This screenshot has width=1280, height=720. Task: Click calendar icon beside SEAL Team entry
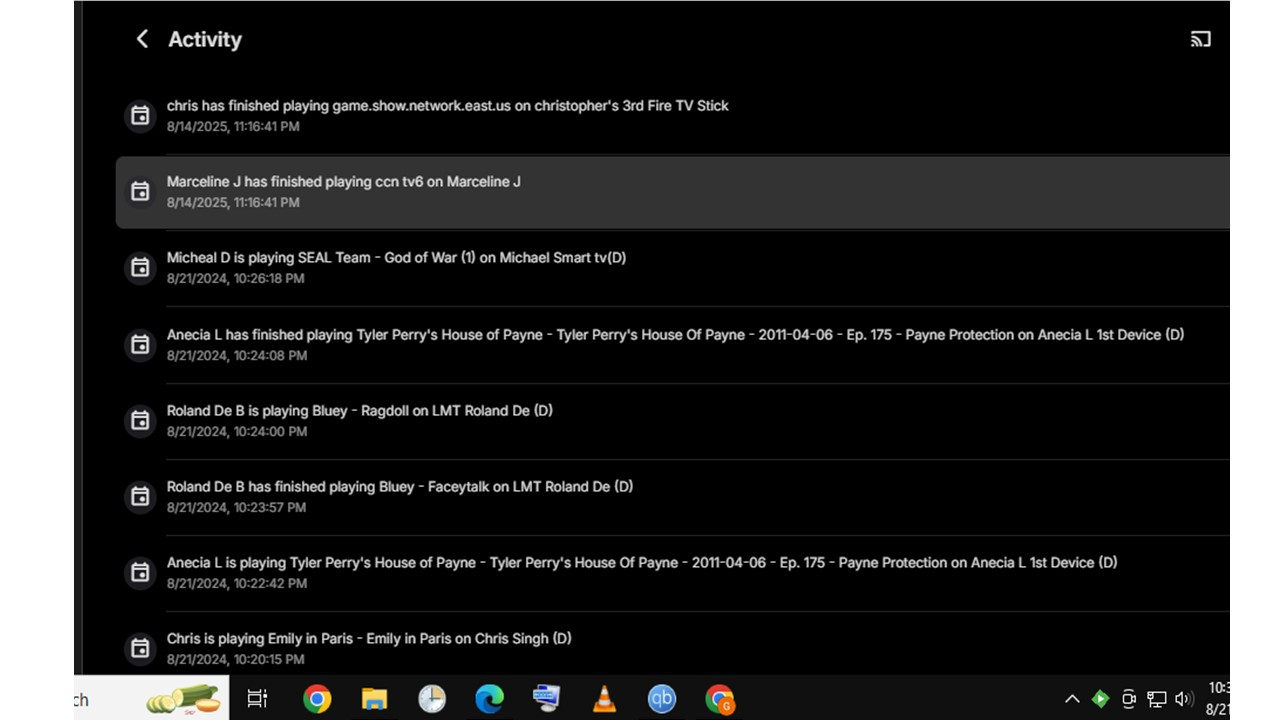click(140, 268)
